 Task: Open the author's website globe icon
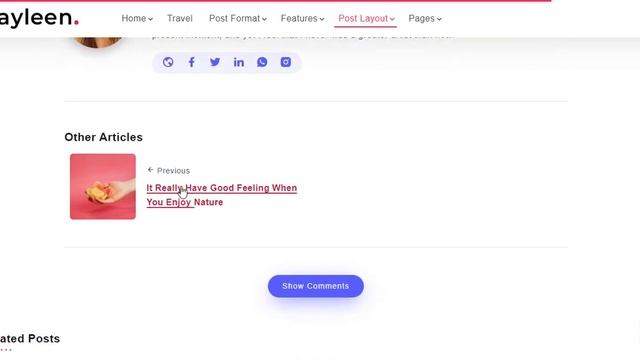pyautogui.click(x=168, y=62)
